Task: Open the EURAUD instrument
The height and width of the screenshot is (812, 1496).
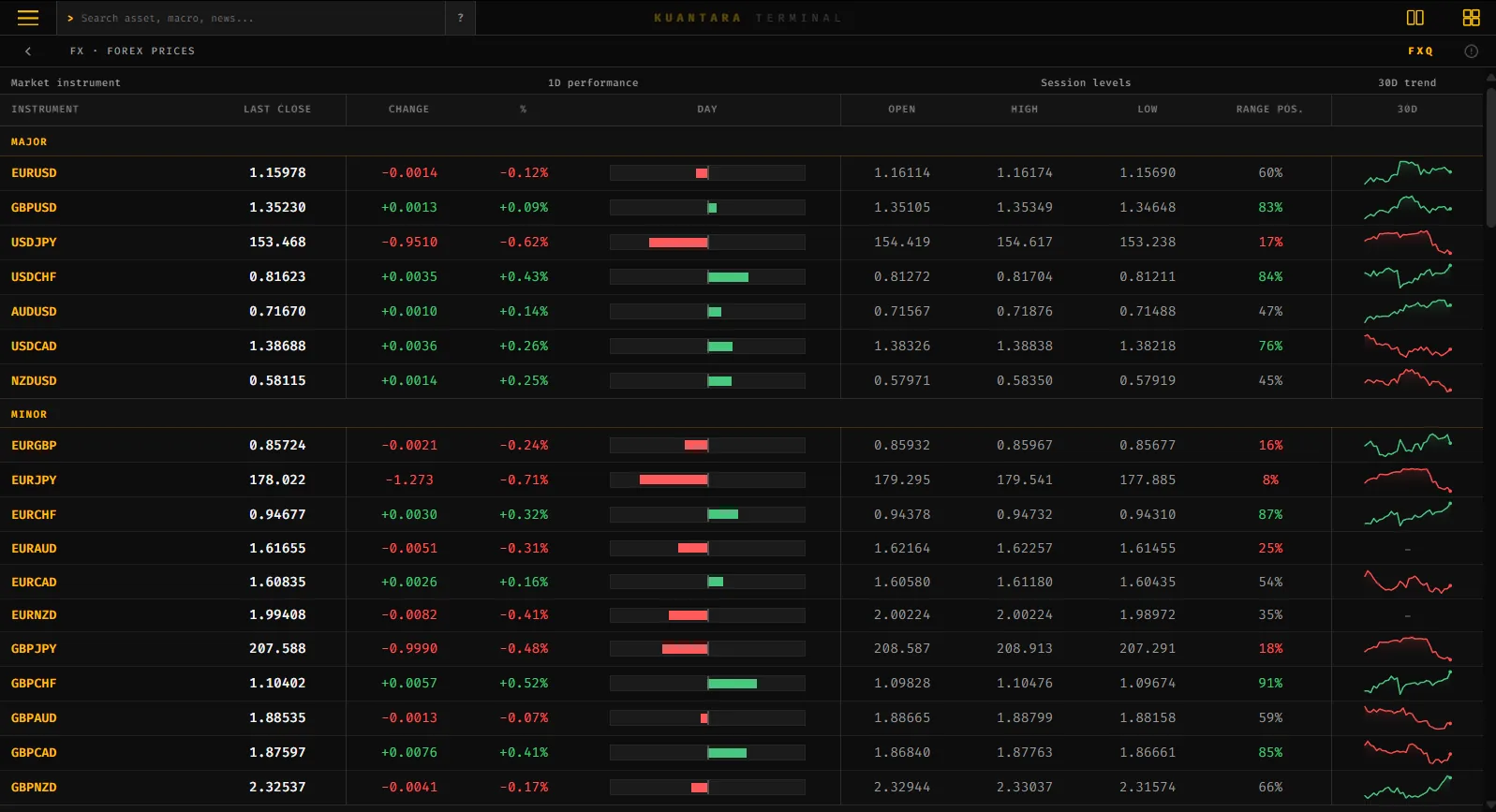Action: click(34, 549)
